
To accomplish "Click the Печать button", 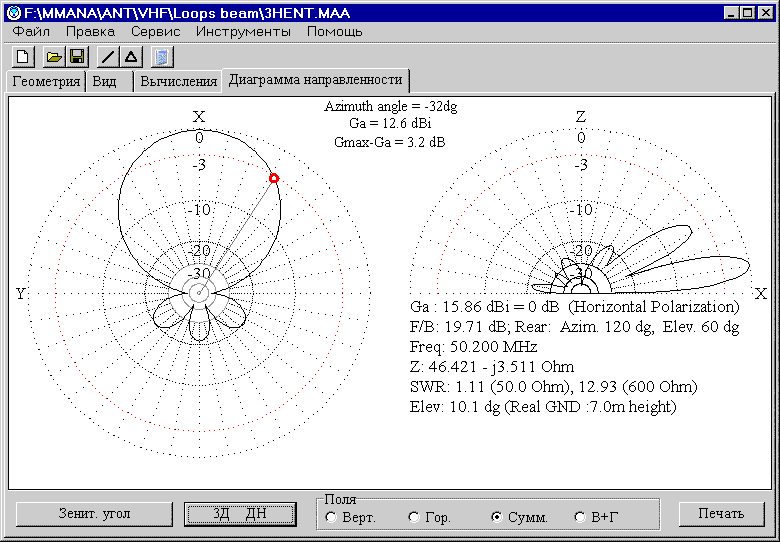I will (721, 514).
